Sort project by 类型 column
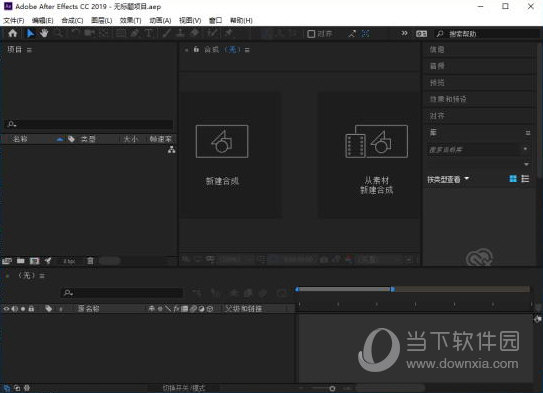Screen dimensions: 543x393 (x=88, y=139)
